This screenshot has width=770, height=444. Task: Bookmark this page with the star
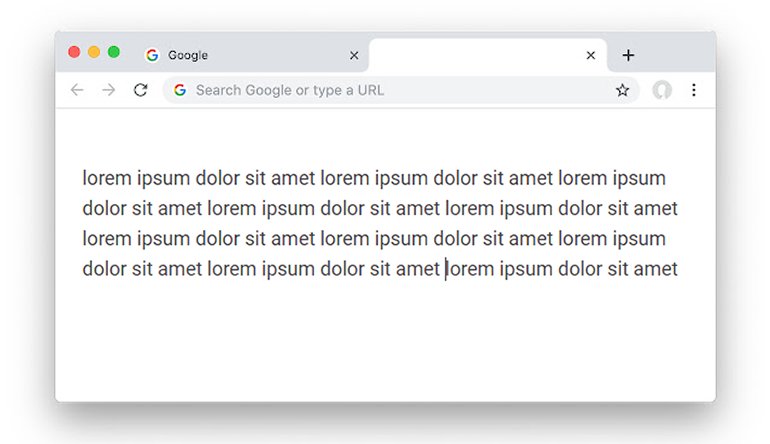622,90
